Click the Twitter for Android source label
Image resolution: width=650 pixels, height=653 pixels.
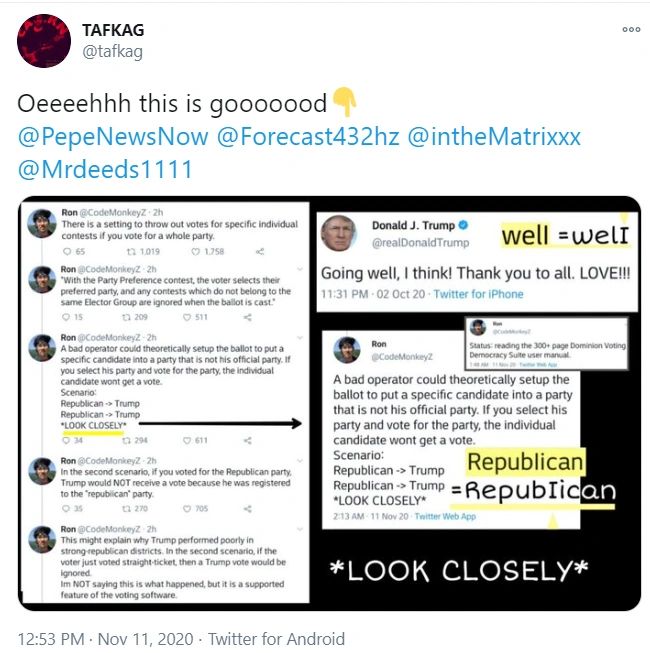pyautogui.click(x=276, y=639)
